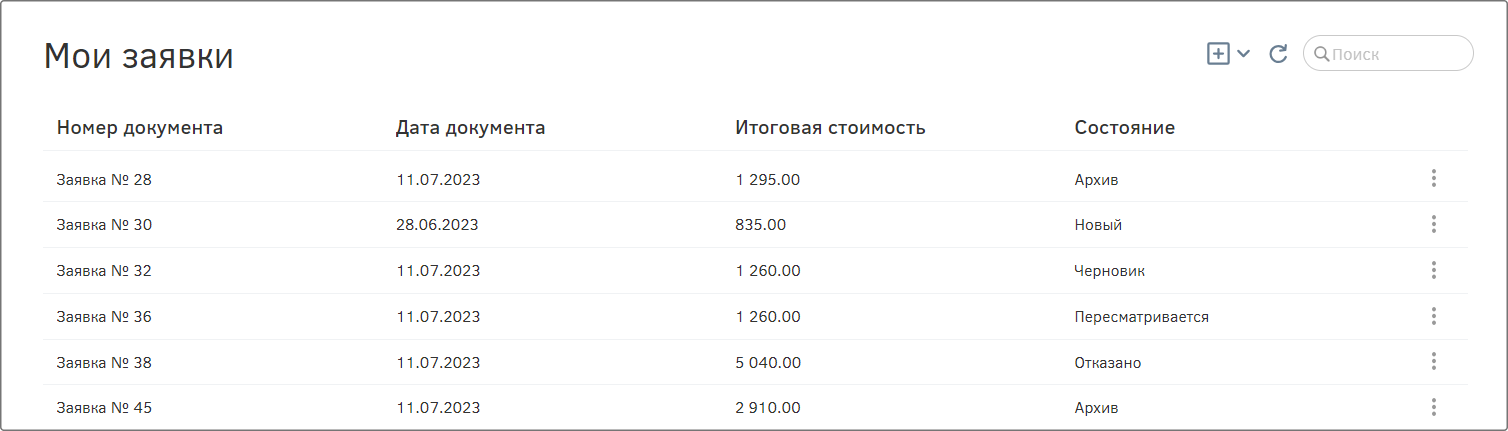Open the three-dot menu for Заявка № 36
Viewport: 1508px width, 431px height.
[x=1434, y=316]
